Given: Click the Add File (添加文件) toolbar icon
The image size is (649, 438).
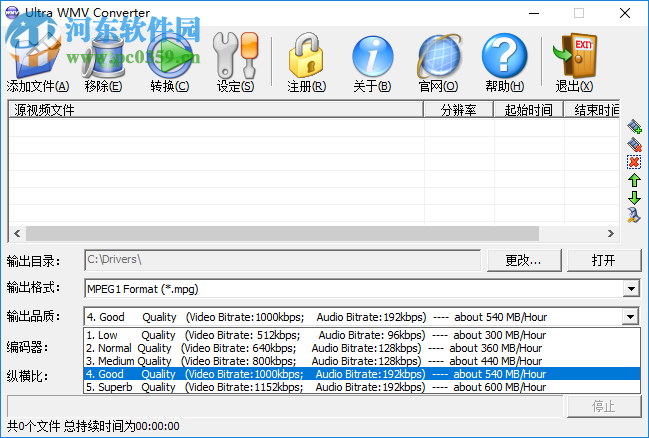Looking at the screenshot, I should click(x=37, y=54).
